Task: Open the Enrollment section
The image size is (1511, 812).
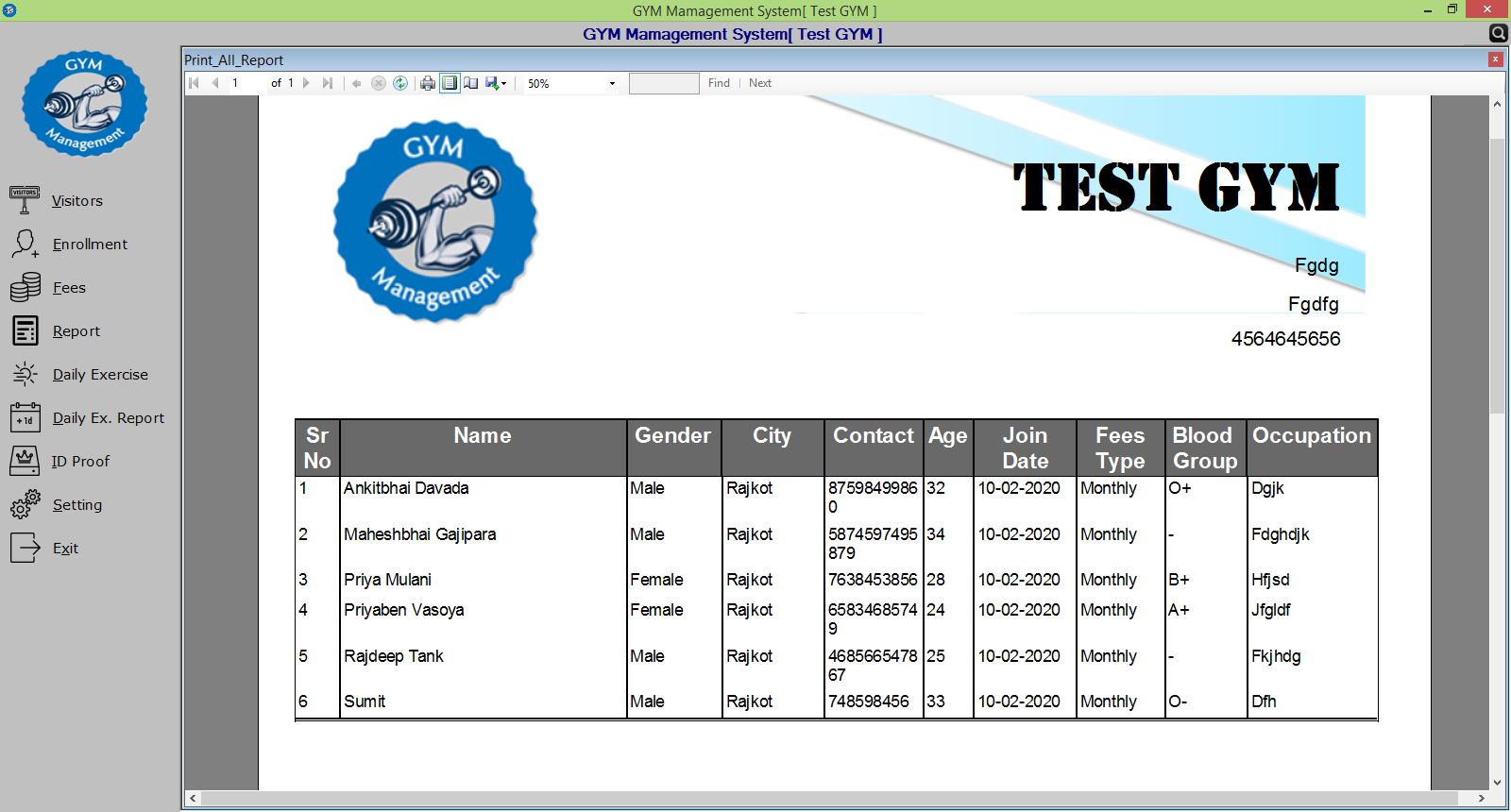Action: tap(90, 245)
